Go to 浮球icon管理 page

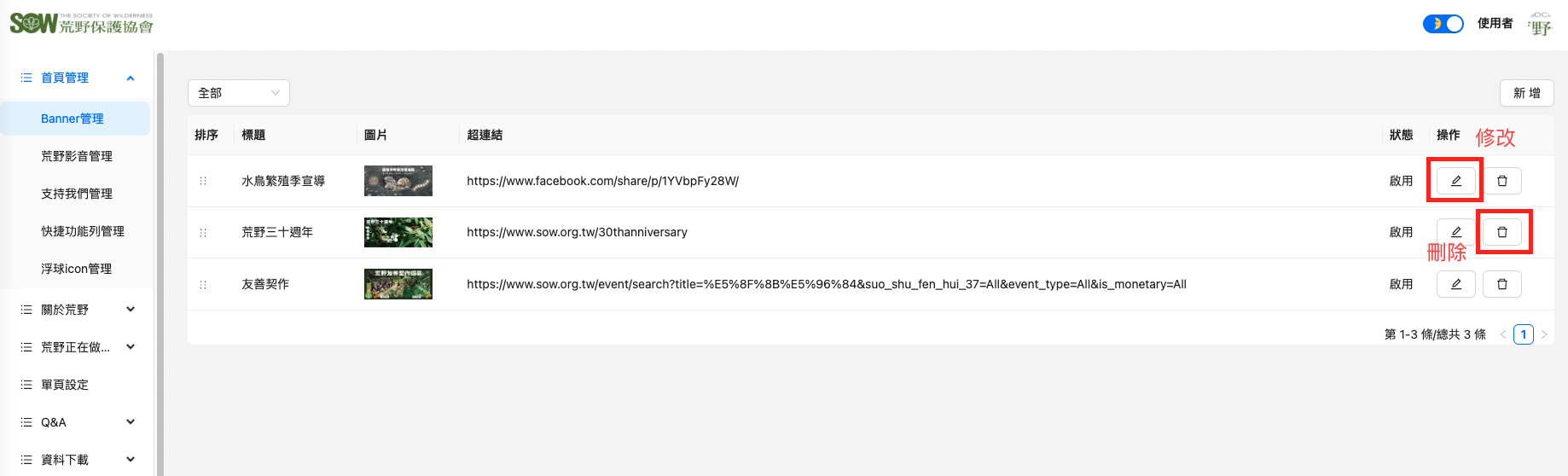[x=77, y=269]
